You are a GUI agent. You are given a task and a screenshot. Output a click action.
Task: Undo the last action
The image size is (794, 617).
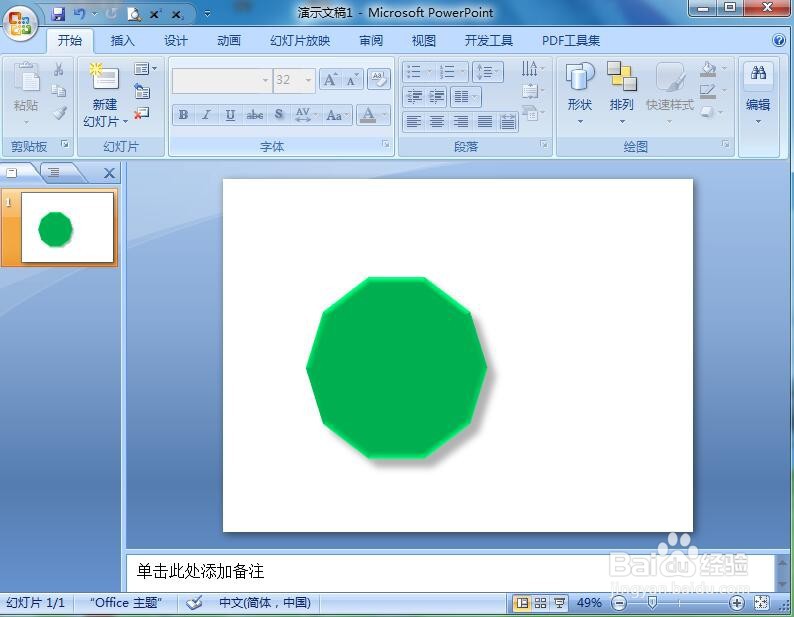tap(80, 14)
